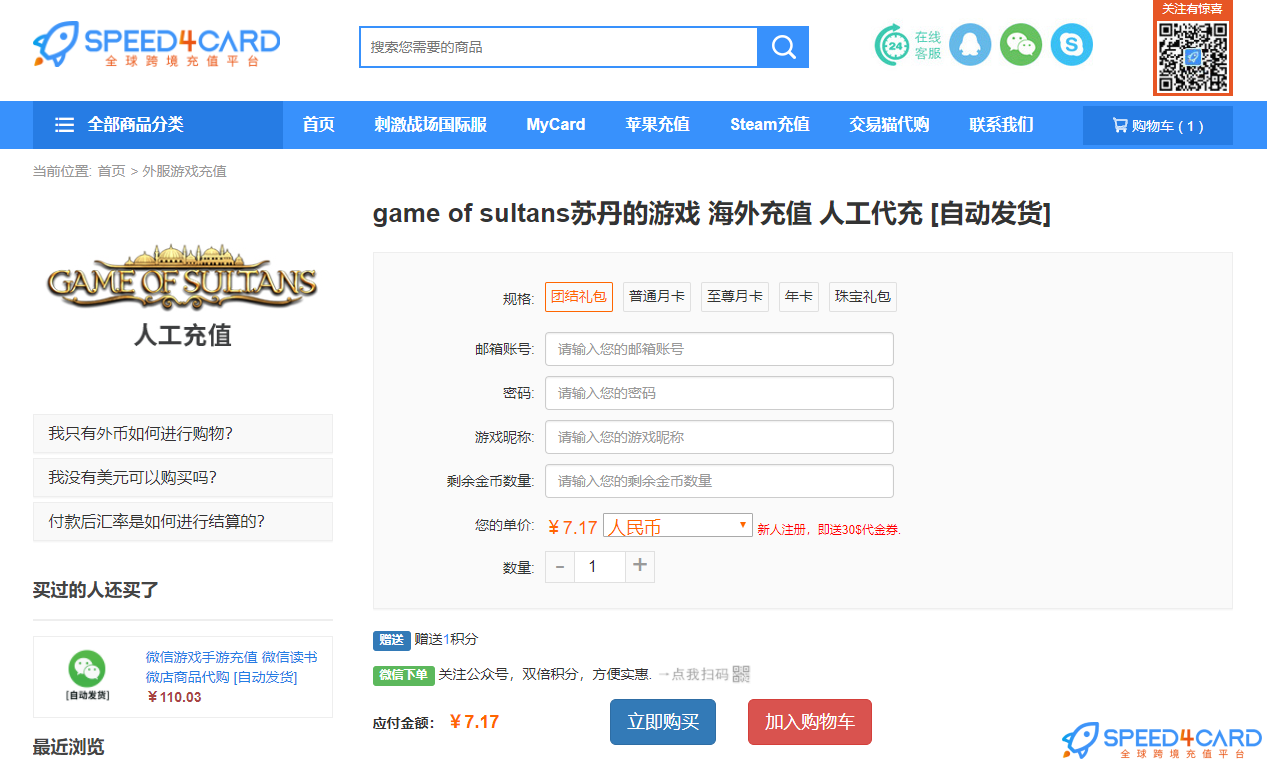Go to the 首页 nav item
Image resolution: width=1267 pixels, height=764 pixels.
319,125
